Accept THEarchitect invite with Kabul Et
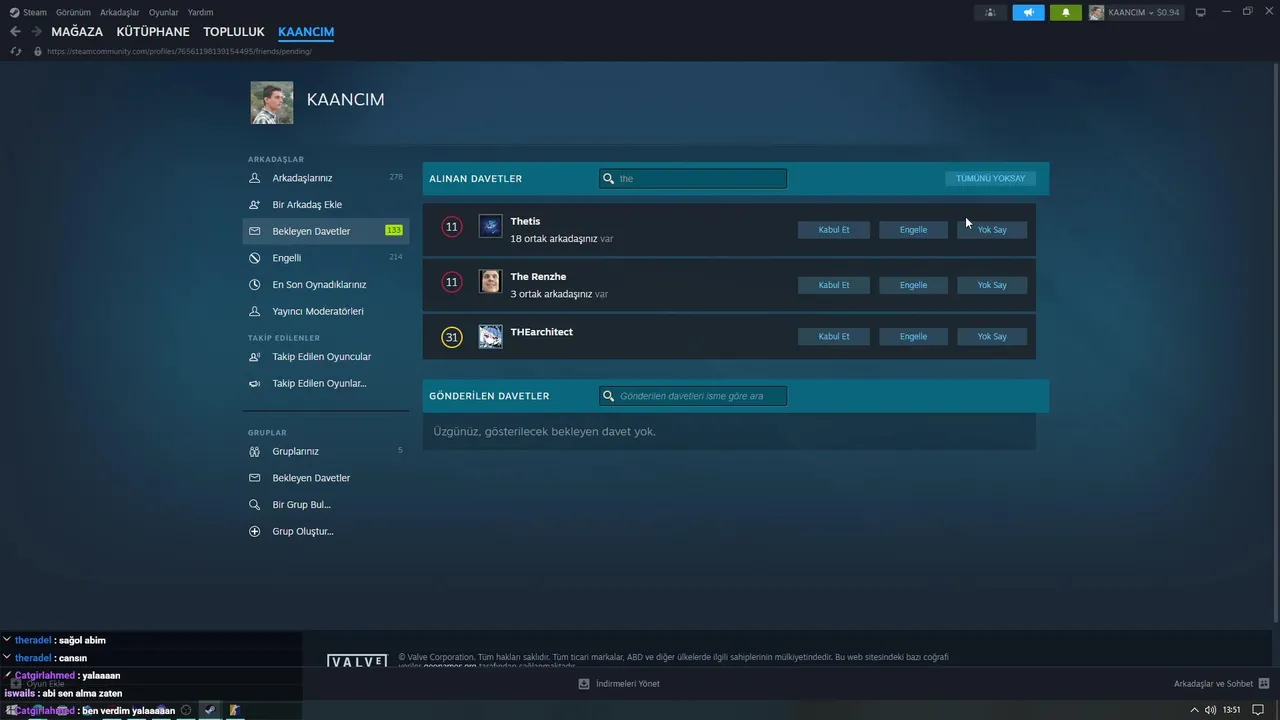 [833, 337]
